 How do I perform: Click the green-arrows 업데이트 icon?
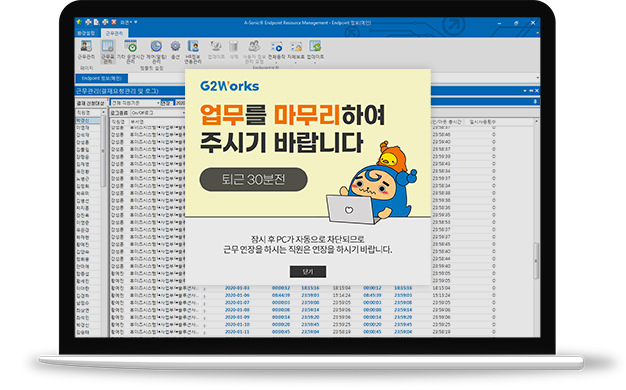coord(315,46)
